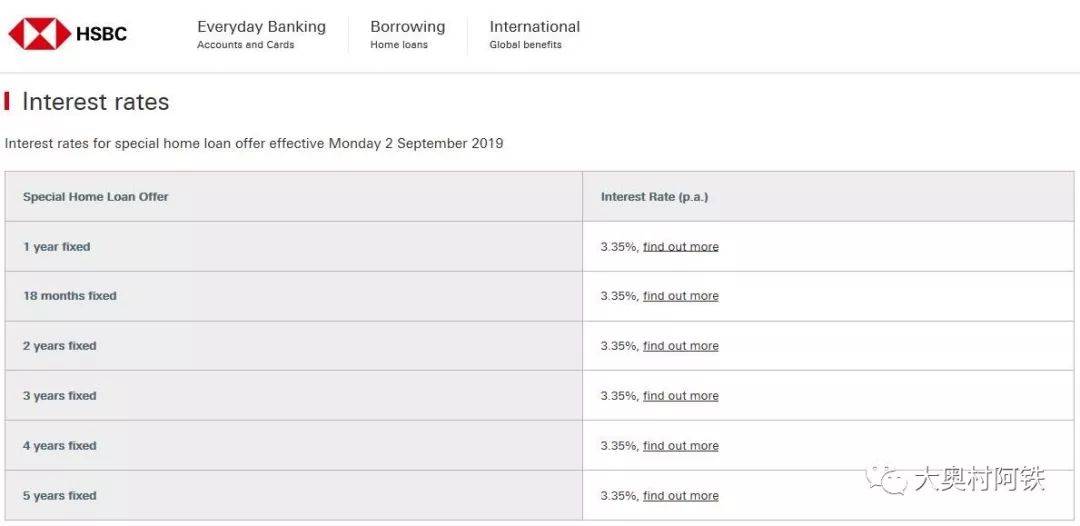Screen dimensions: 1080x526
Task: Open find out more for 4 years fixed
Action: coord(681,446)
